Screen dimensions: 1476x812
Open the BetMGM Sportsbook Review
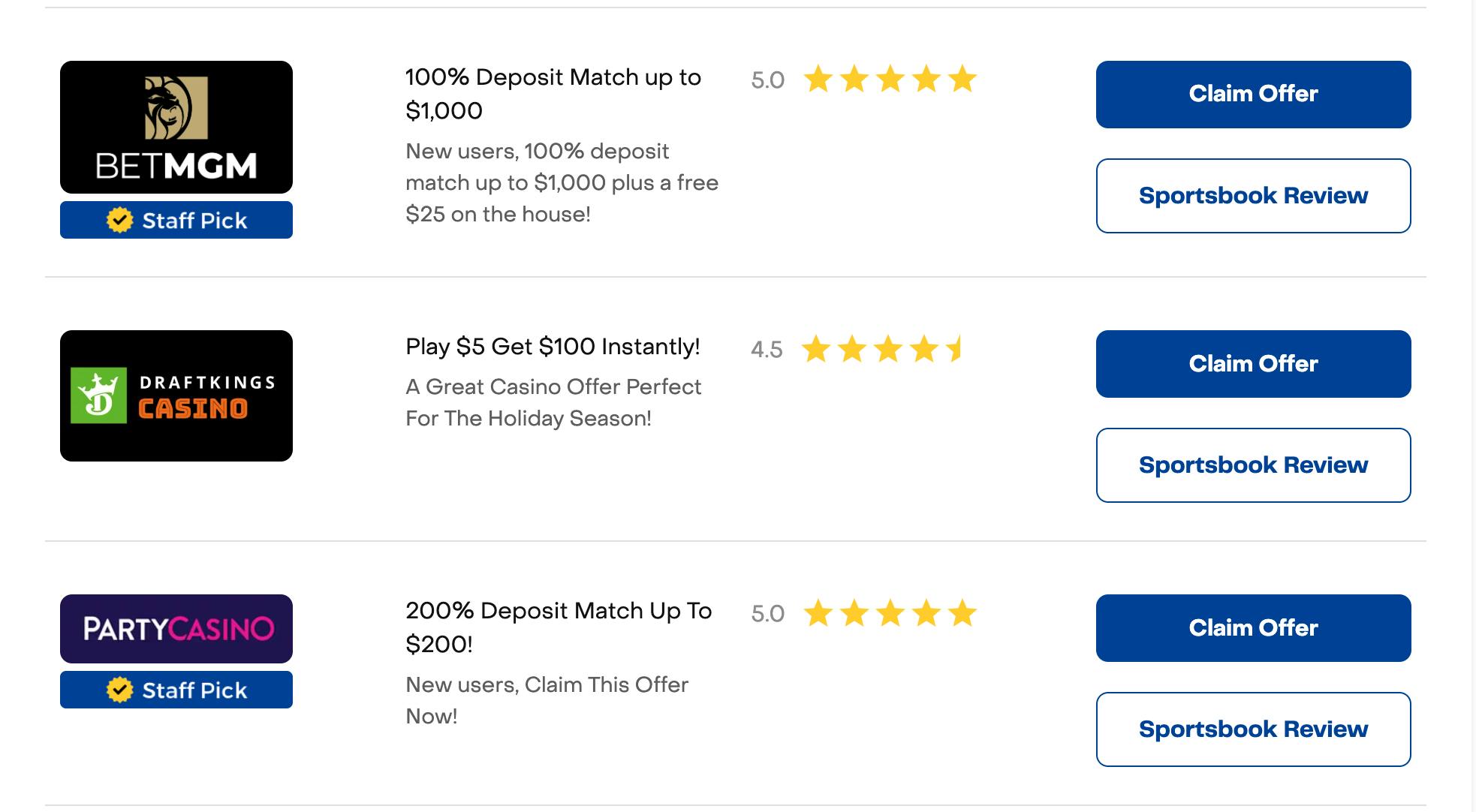pyautogui.click(x=1253, y=196)
